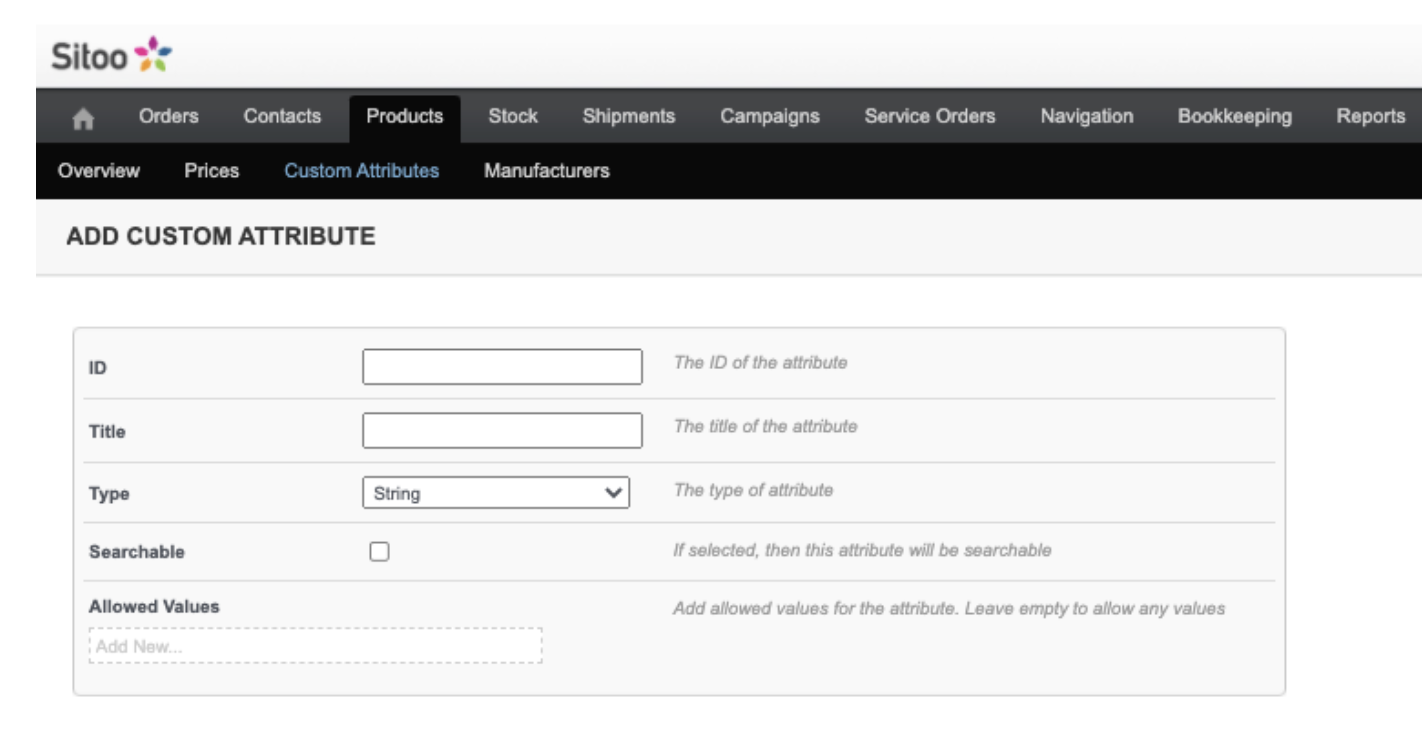The width and height of the screenshot is (1422, 732).
Task: Click the Sitoo logo
Action: click(111, 56)
